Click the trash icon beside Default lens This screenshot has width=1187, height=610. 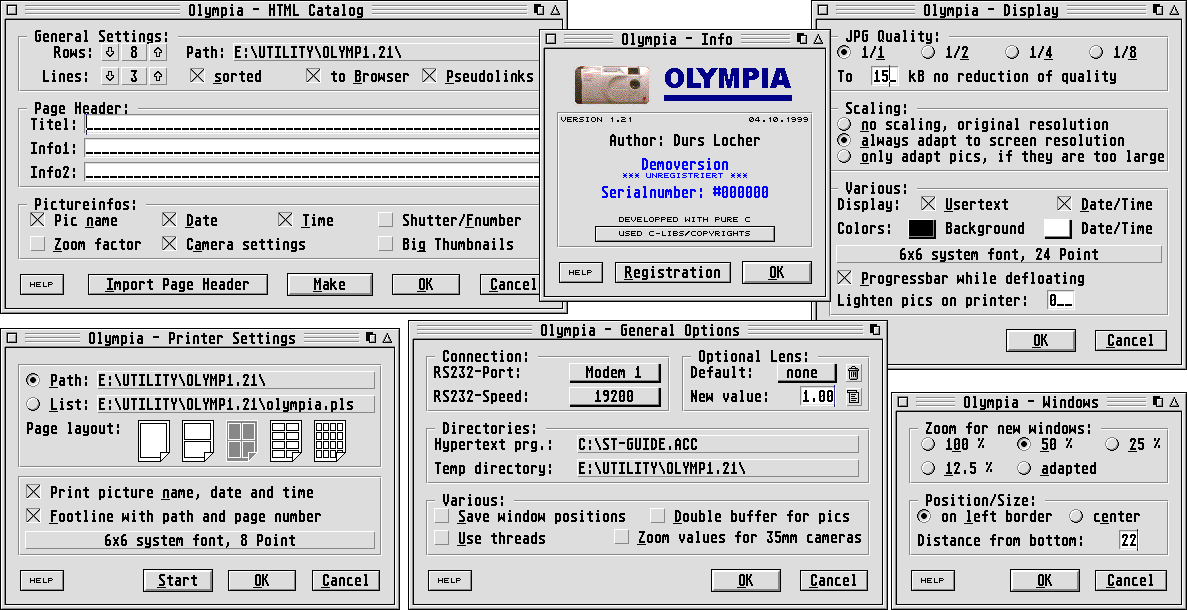(x=853, y=372)
